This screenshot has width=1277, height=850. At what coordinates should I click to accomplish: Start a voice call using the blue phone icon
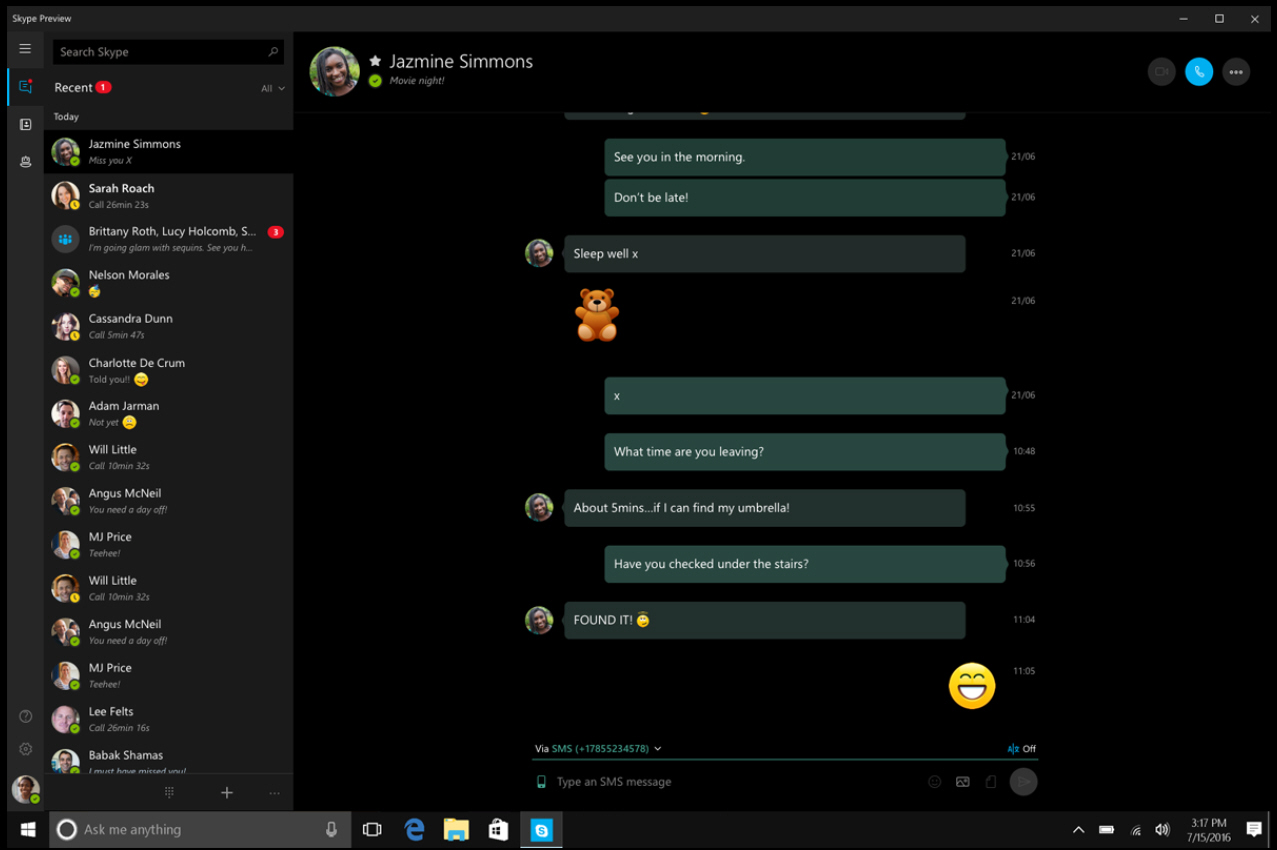[1199, 71]
